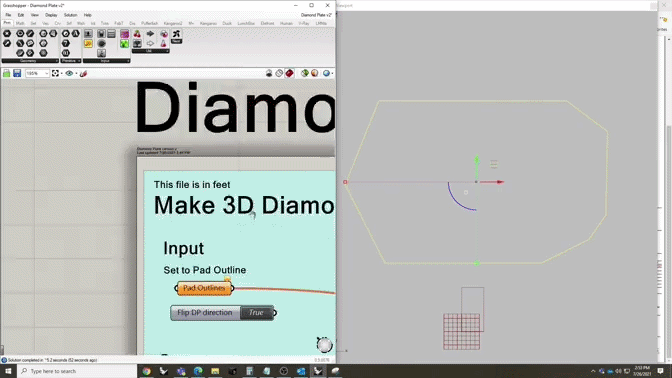672x378 pixels.
Task: Click the Type here to search box
Action: 77,371
